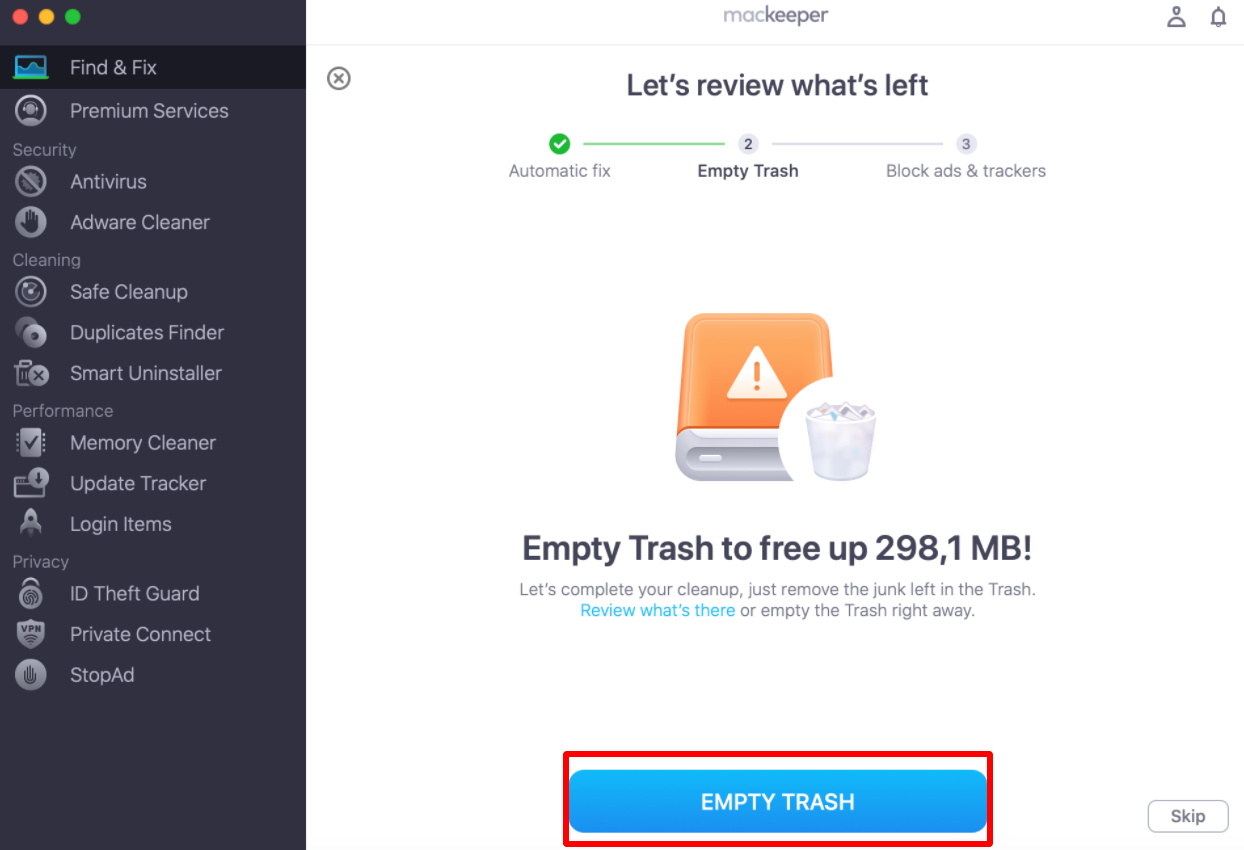Open Login Items rocket icon
Image resolution: width=1244 pixels, height=850 pixels.
pyautogui.click(x=31, y=523)
